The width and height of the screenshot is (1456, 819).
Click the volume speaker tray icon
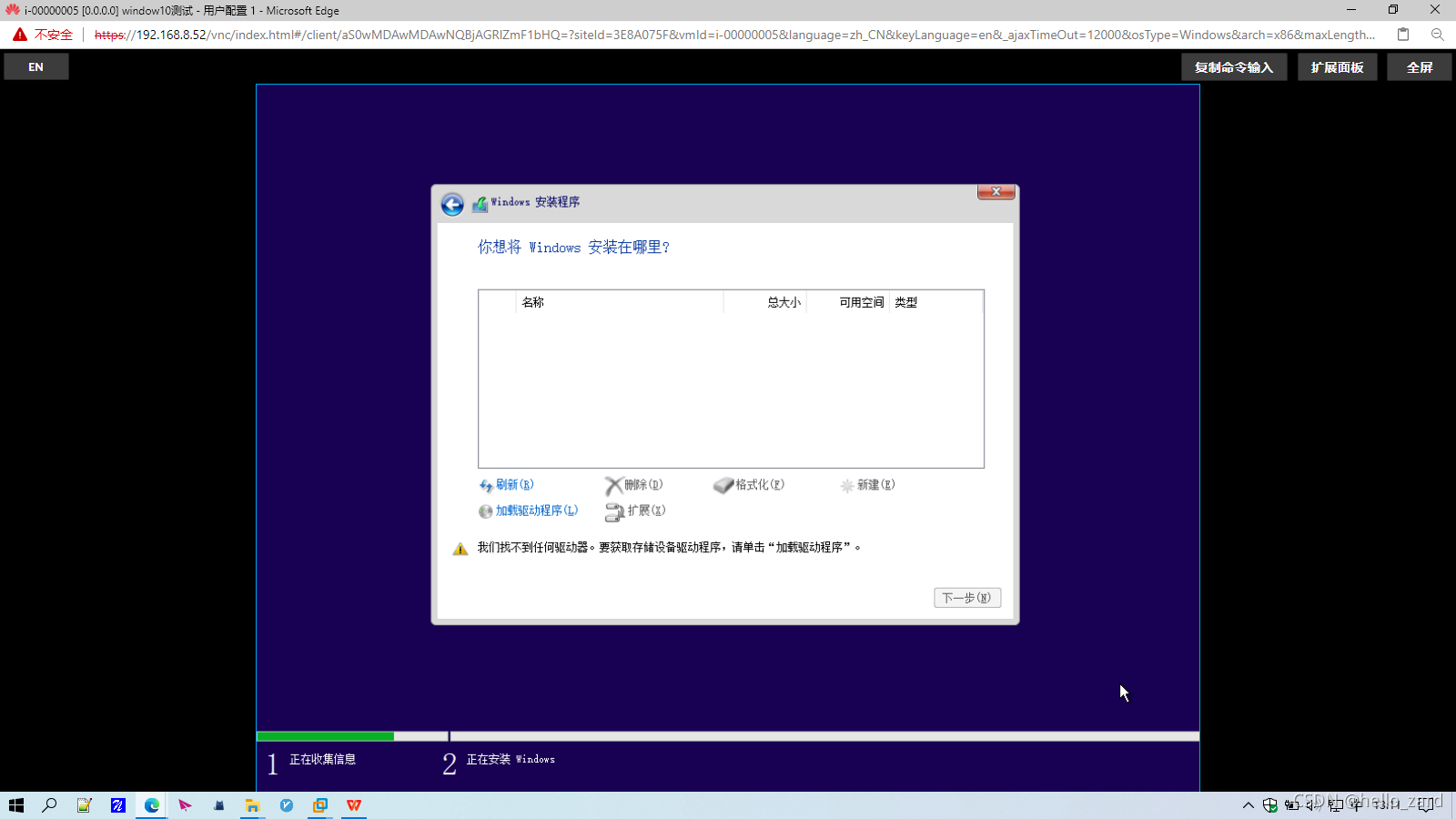(1314, 805)
